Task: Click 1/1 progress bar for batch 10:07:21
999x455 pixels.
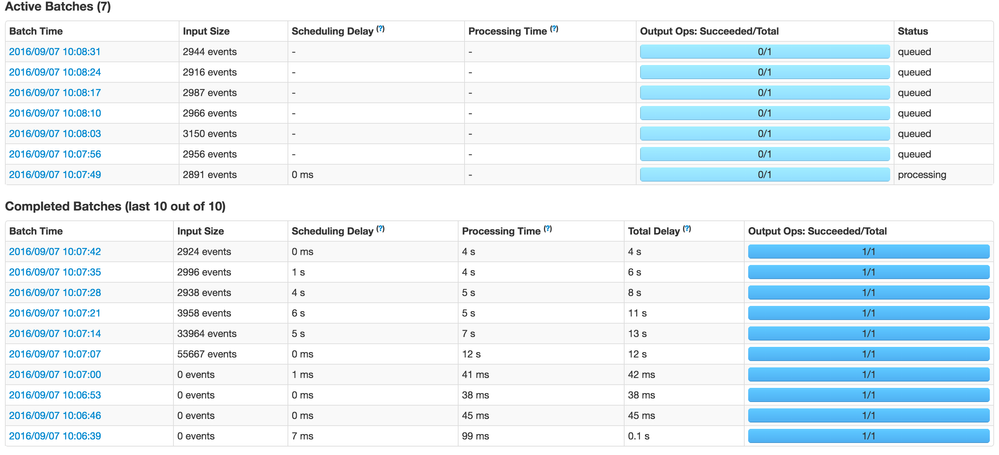Action: [x=868, y=314]
